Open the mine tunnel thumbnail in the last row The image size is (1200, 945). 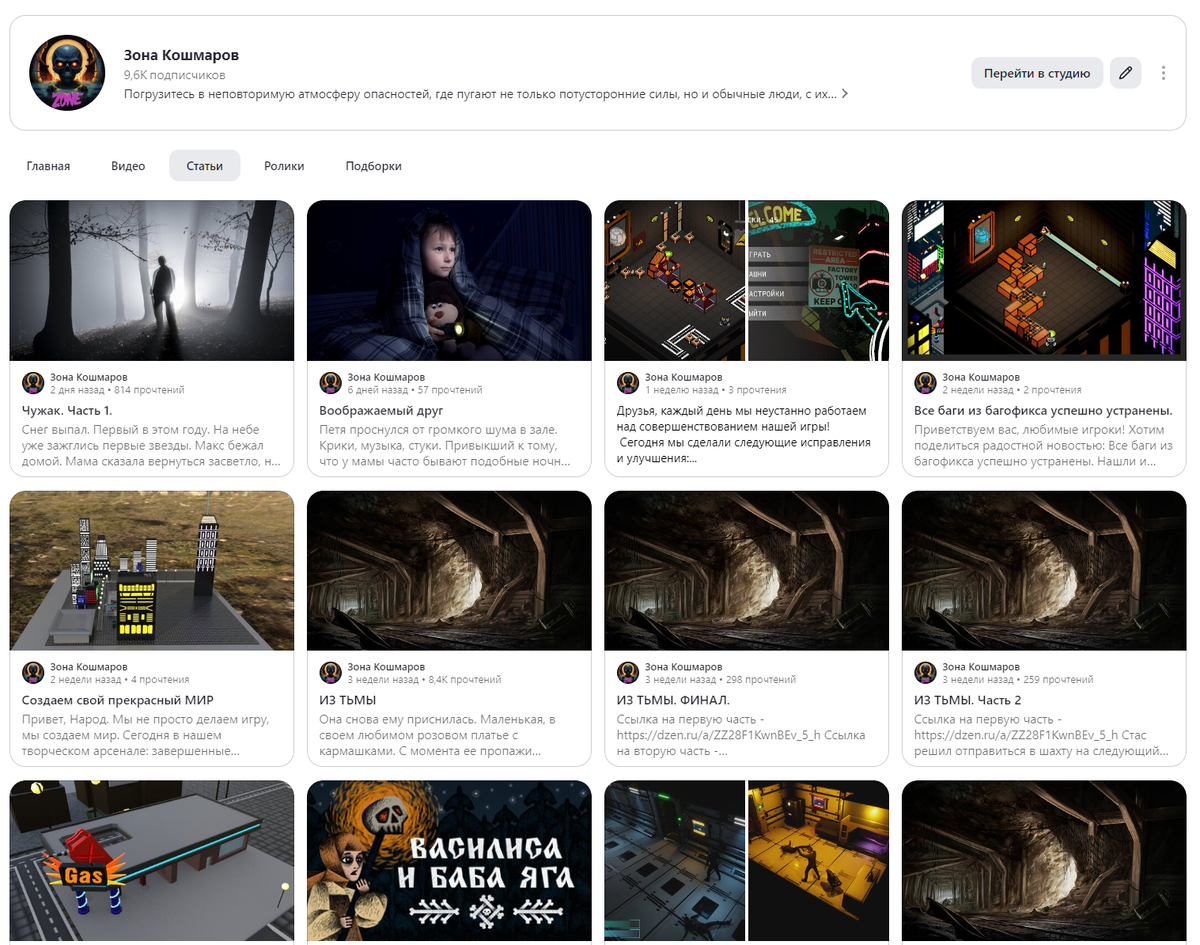pos(1044,862)
